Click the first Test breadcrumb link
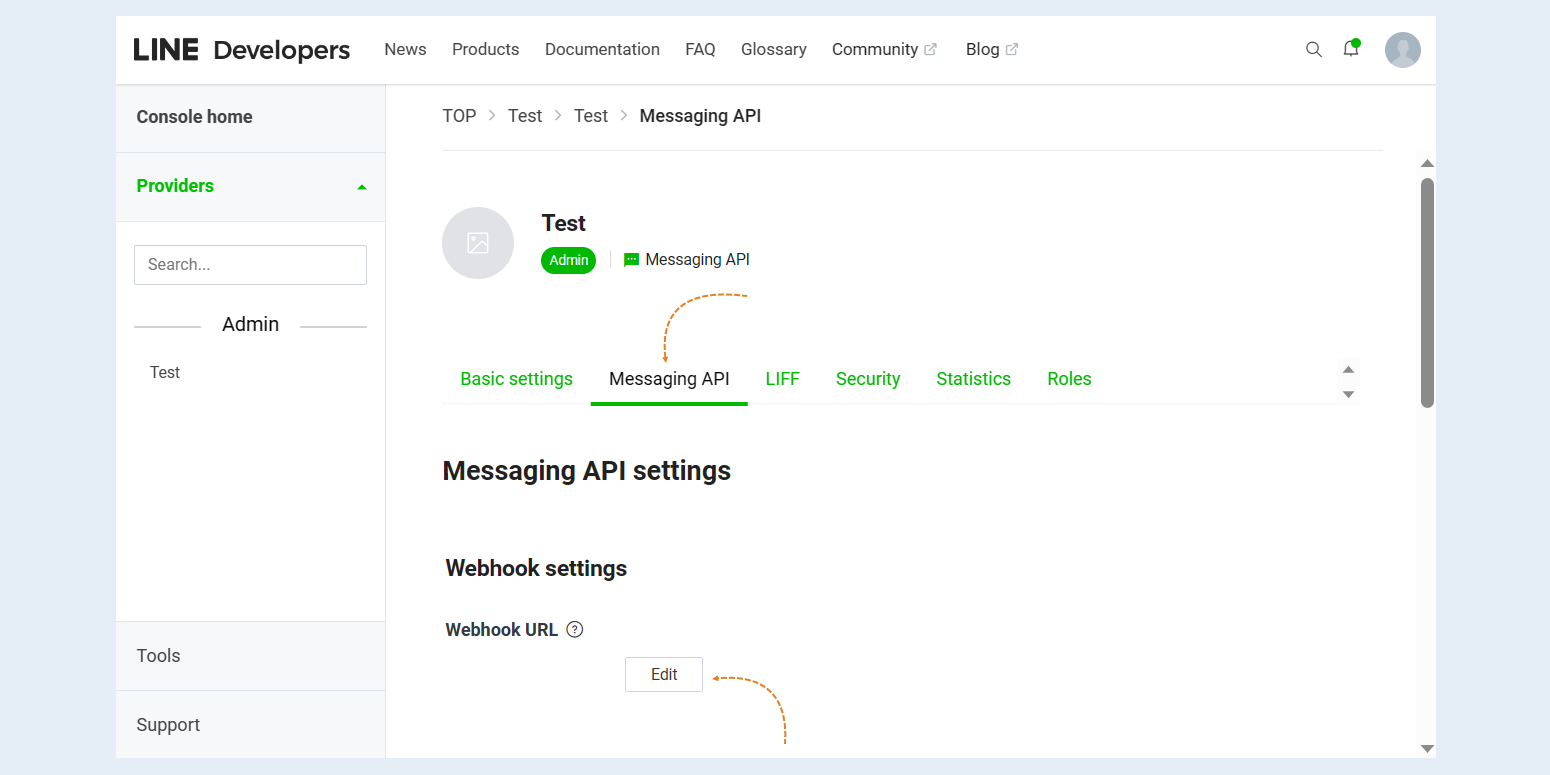 (x=525, y=116)
